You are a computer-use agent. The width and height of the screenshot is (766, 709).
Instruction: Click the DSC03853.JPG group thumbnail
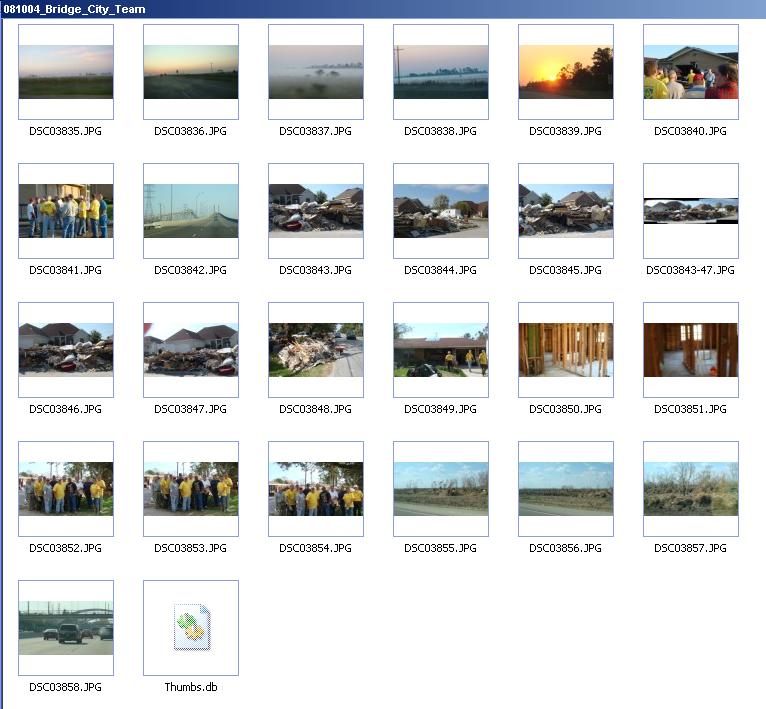(x=191, y=489)
